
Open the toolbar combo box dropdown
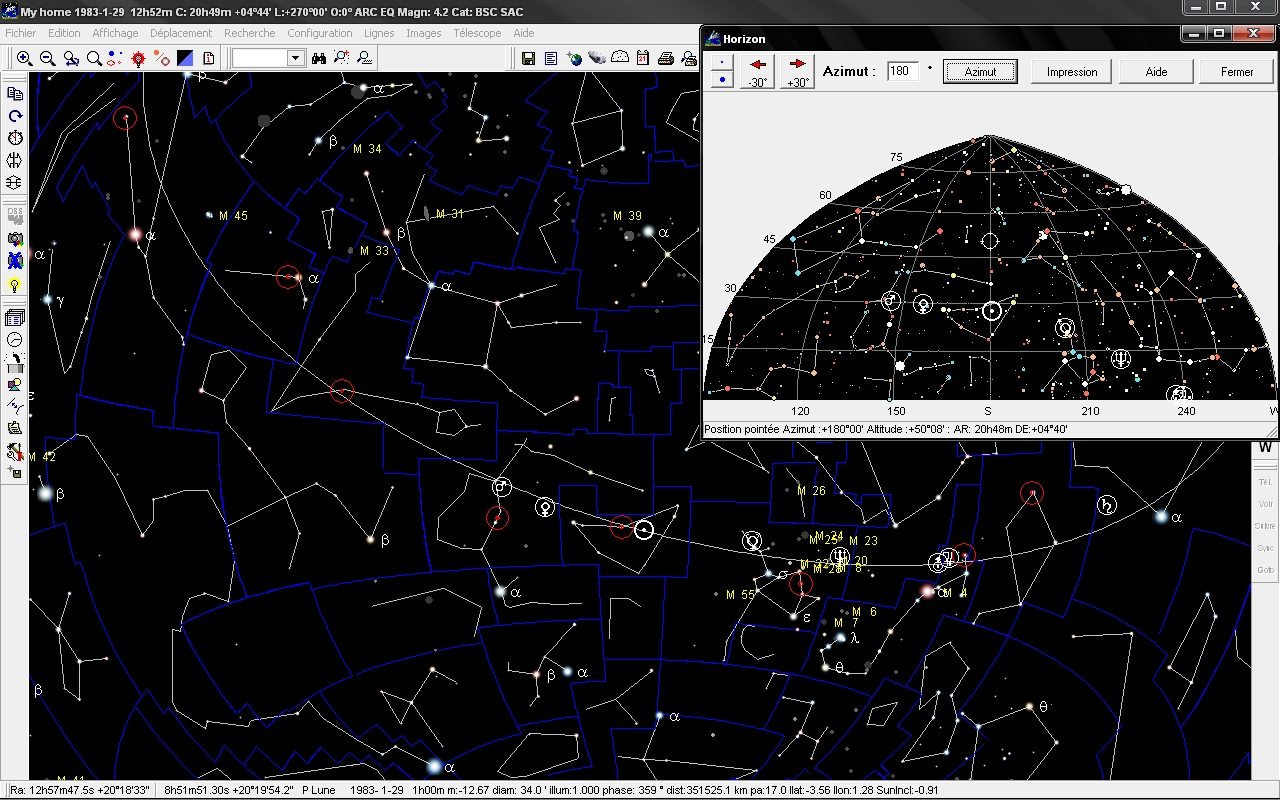tap(295, 59)
